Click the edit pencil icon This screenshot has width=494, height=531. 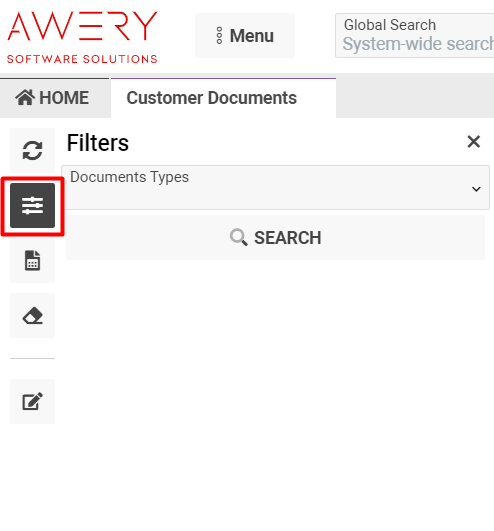point(33,401)
